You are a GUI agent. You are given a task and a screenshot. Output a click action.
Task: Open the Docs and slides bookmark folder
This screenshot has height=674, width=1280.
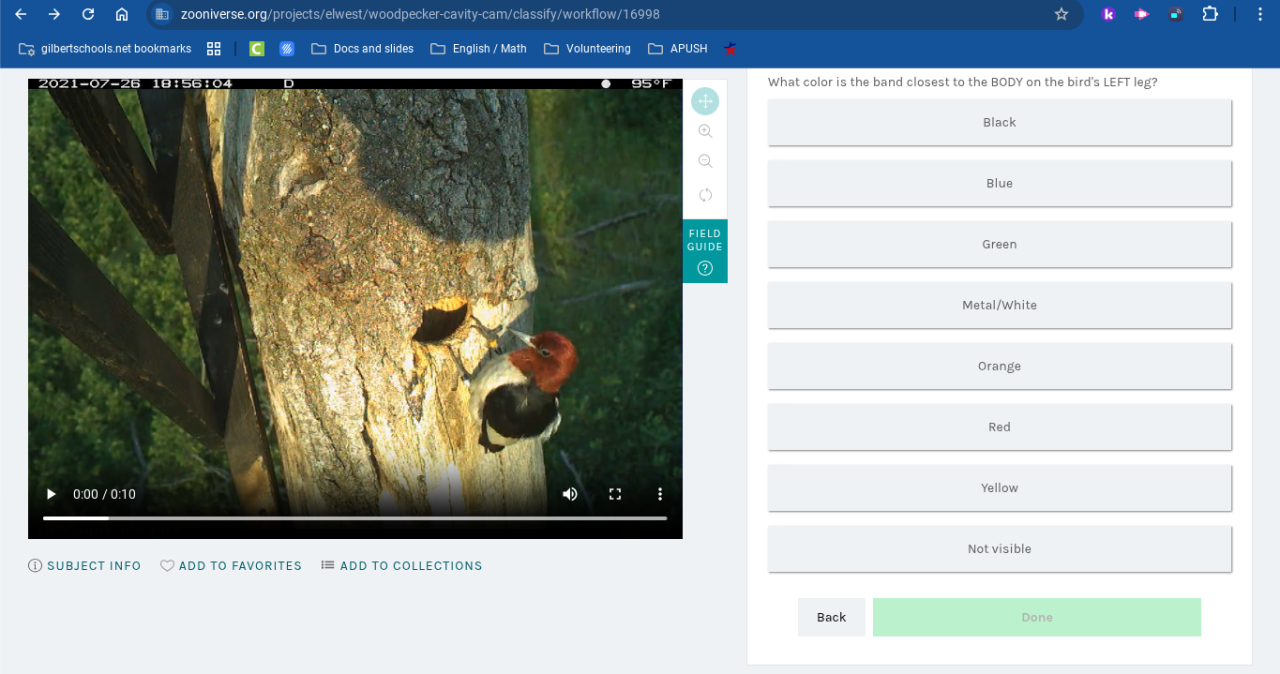tap(362, 48)
